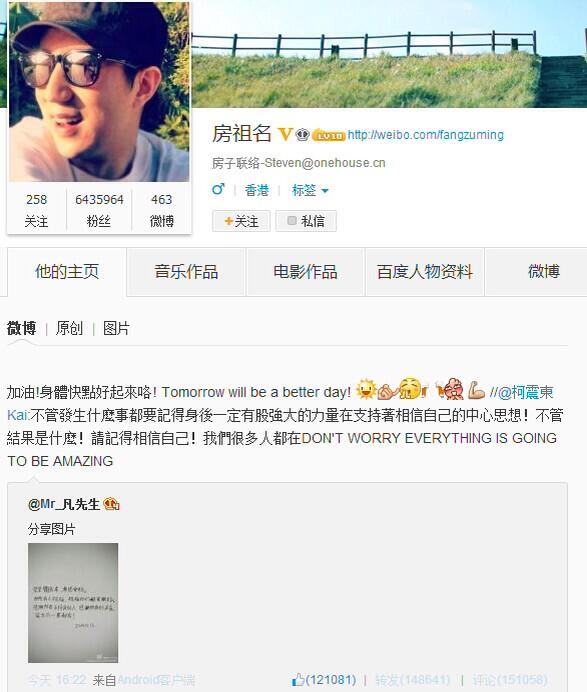Switch to the 电影作品 tab
This screenshot has height=692, width=587.
pyautogui.click(x=305, y=272)
